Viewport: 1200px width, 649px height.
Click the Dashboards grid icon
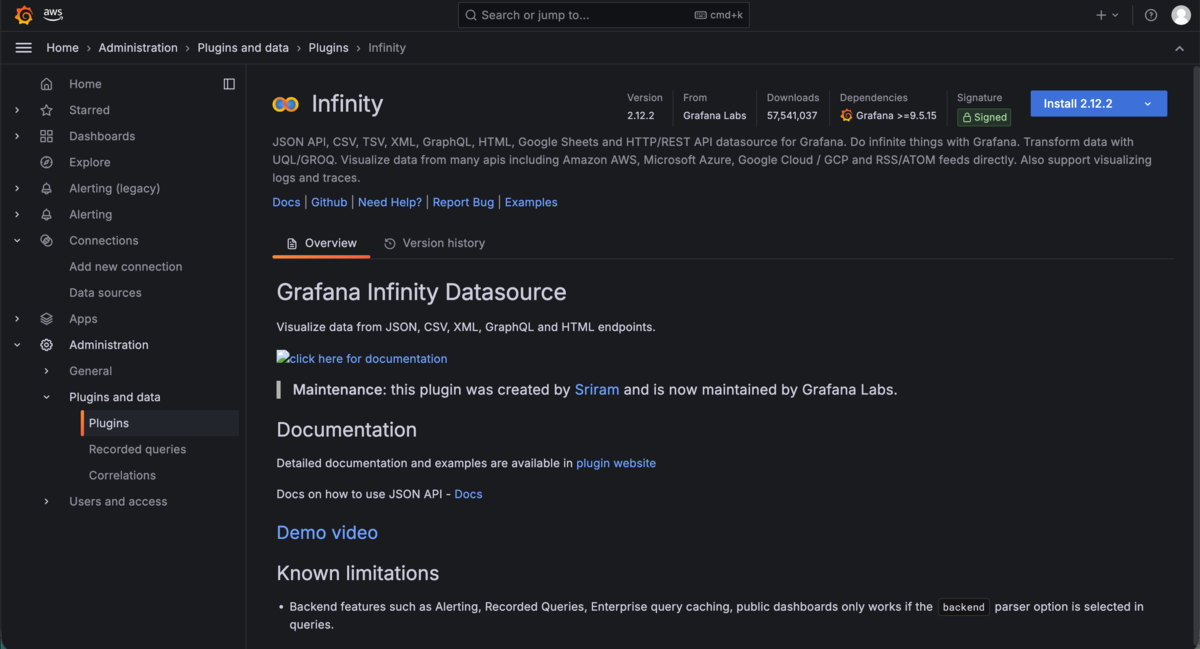coord(46,136)
